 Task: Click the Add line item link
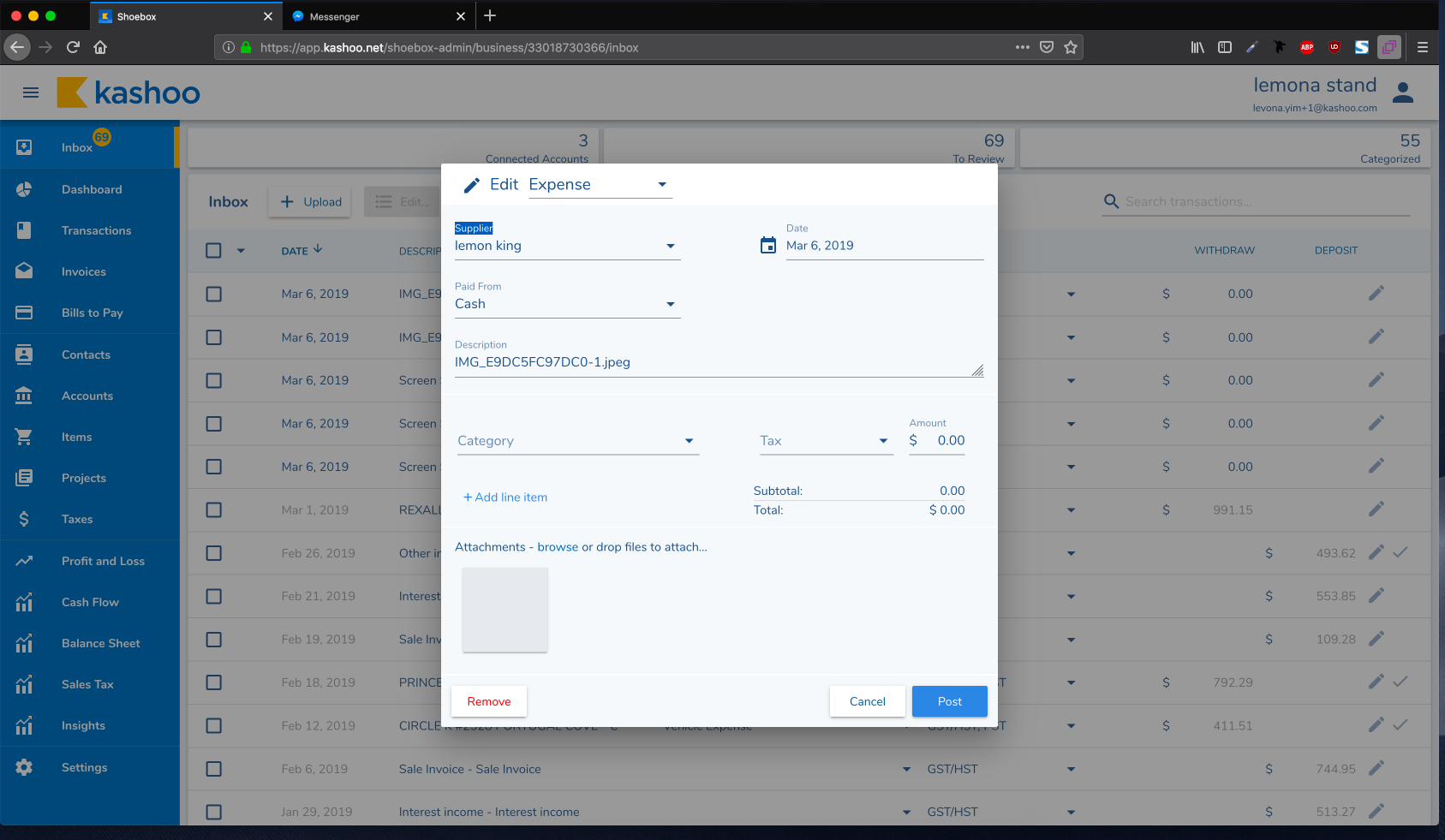click(x=505, y=497)
